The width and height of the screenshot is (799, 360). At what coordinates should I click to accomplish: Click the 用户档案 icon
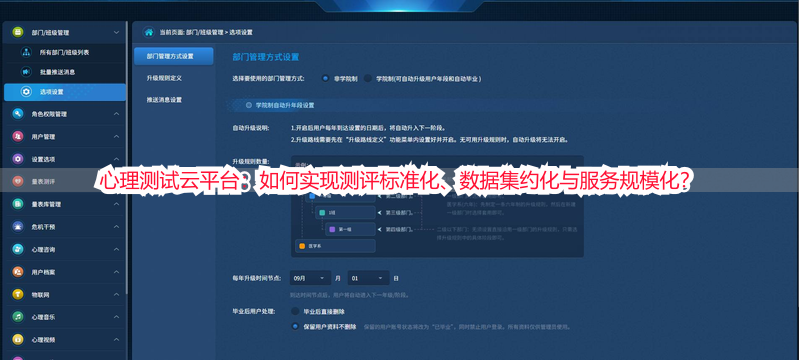(18, 272)
